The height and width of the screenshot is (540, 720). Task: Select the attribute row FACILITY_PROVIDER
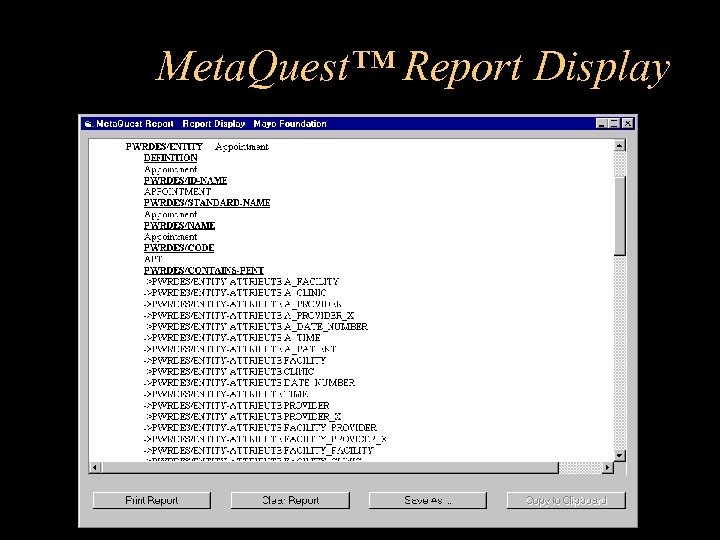(x=260, y=428)
